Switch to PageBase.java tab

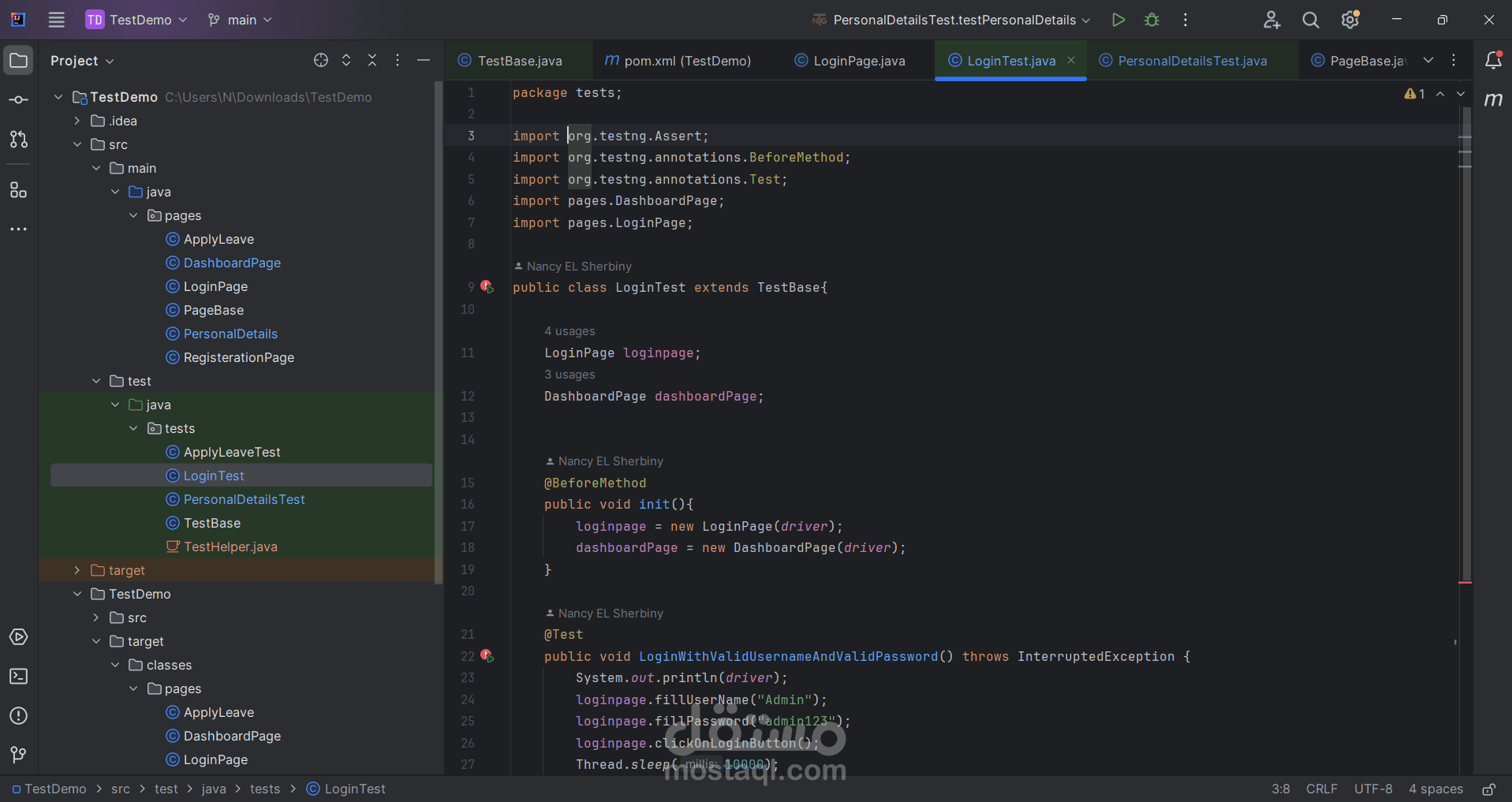1358,61
